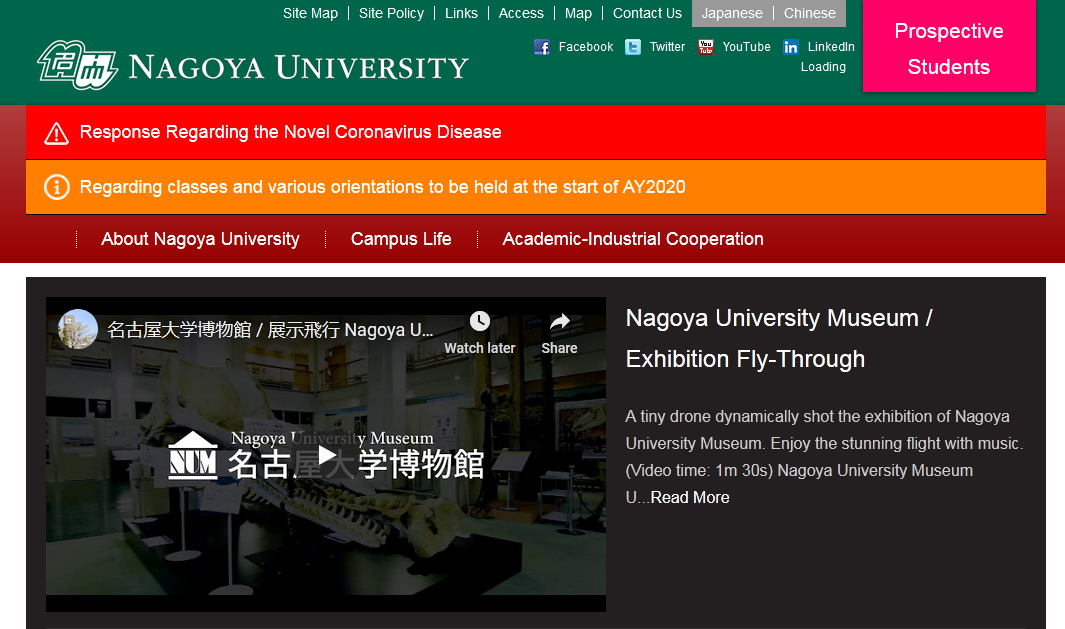Viewport: 1065px width, 629px height.
Task: Open the Site Policy link
Action: click(391, 13)
